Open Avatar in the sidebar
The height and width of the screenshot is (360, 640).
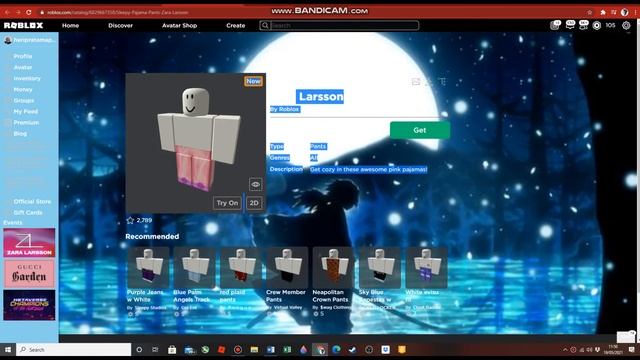[23, 67]
